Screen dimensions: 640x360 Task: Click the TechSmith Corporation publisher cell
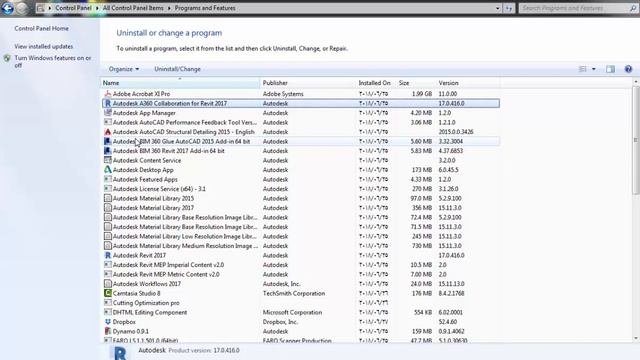coord(294,293)
